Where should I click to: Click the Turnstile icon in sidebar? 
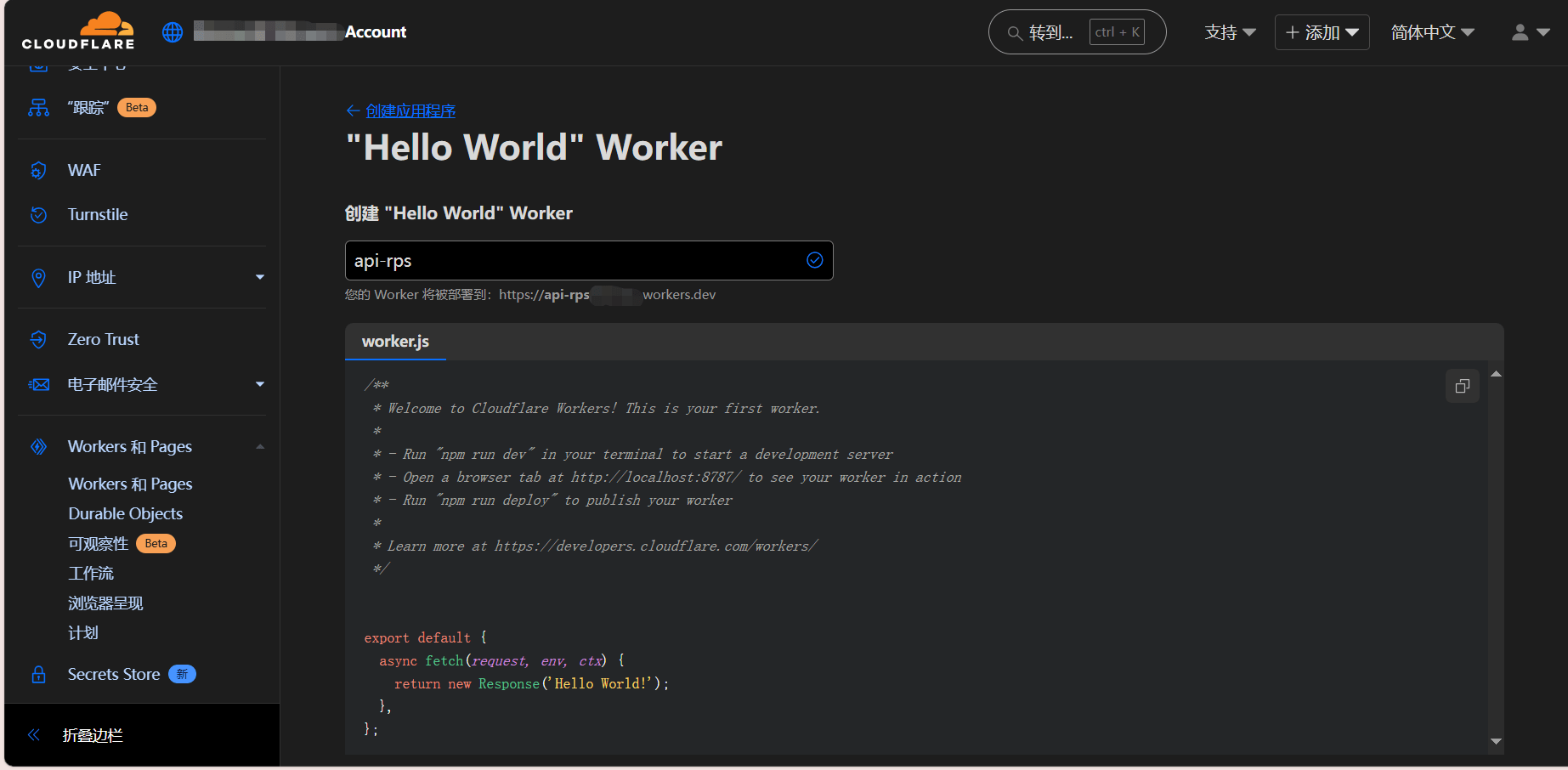click(38, 215)
